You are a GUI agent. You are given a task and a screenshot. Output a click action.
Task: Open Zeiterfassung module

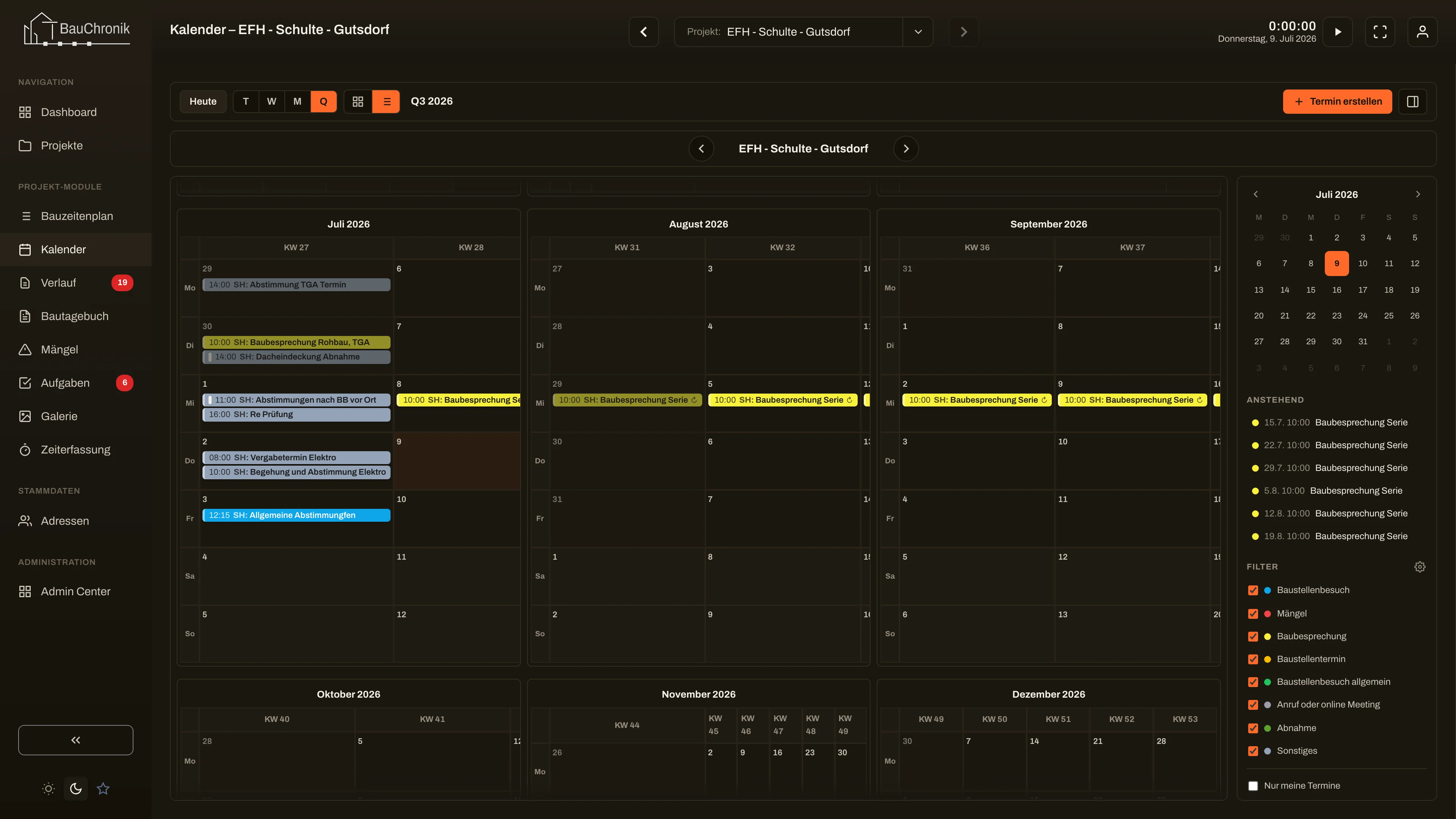(x=76, y=449)
